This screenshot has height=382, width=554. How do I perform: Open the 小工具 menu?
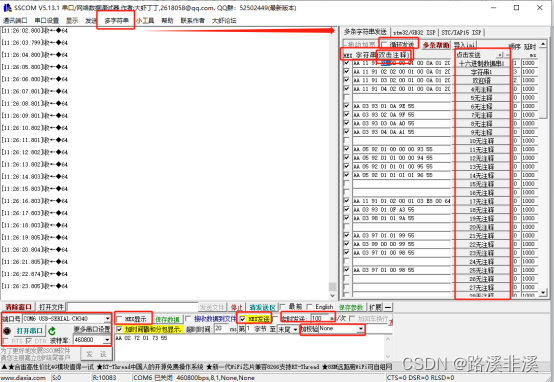(145, 20)
